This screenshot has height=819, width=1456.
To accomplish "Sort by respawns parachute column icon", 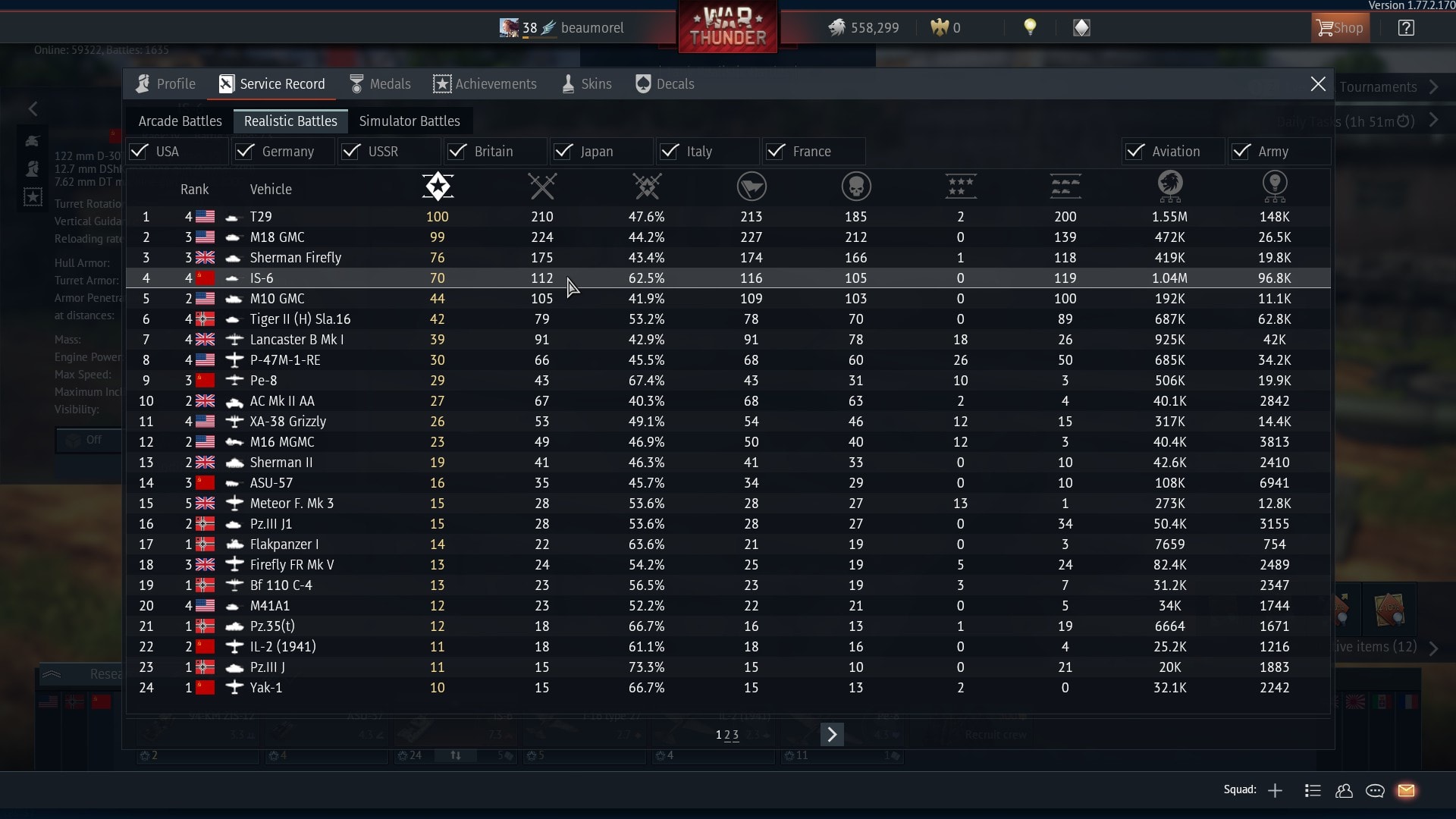I will tap(752, 187).
